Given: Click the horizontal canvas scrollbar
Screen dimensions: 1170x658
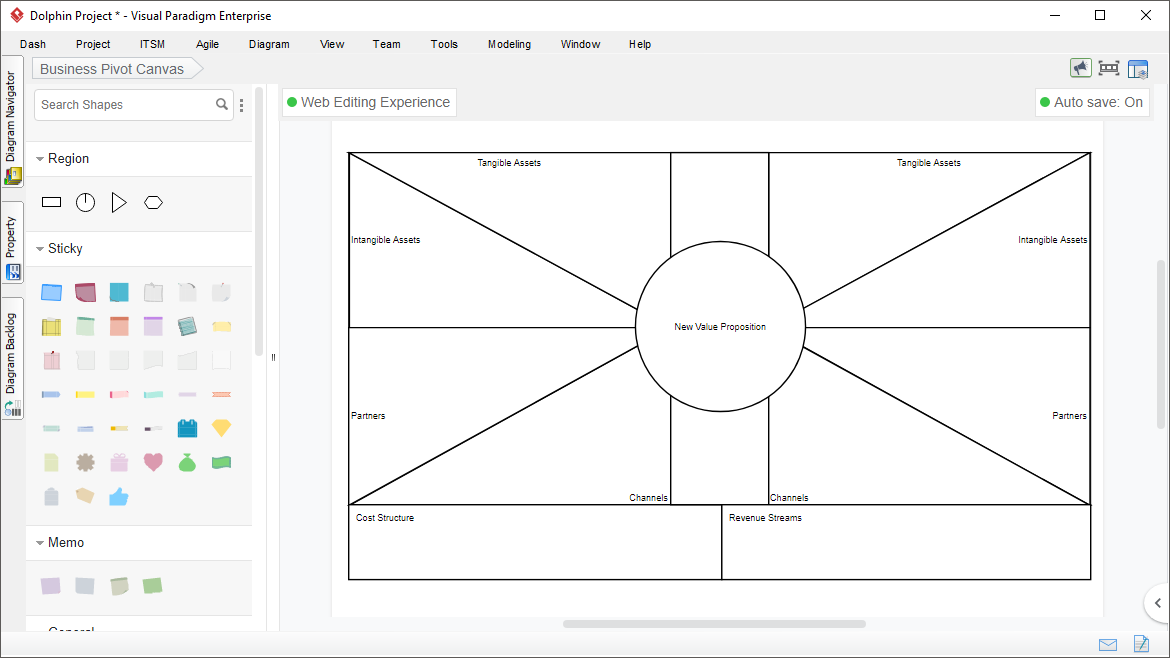Looking at the screenshot, I should pos(714,624).
